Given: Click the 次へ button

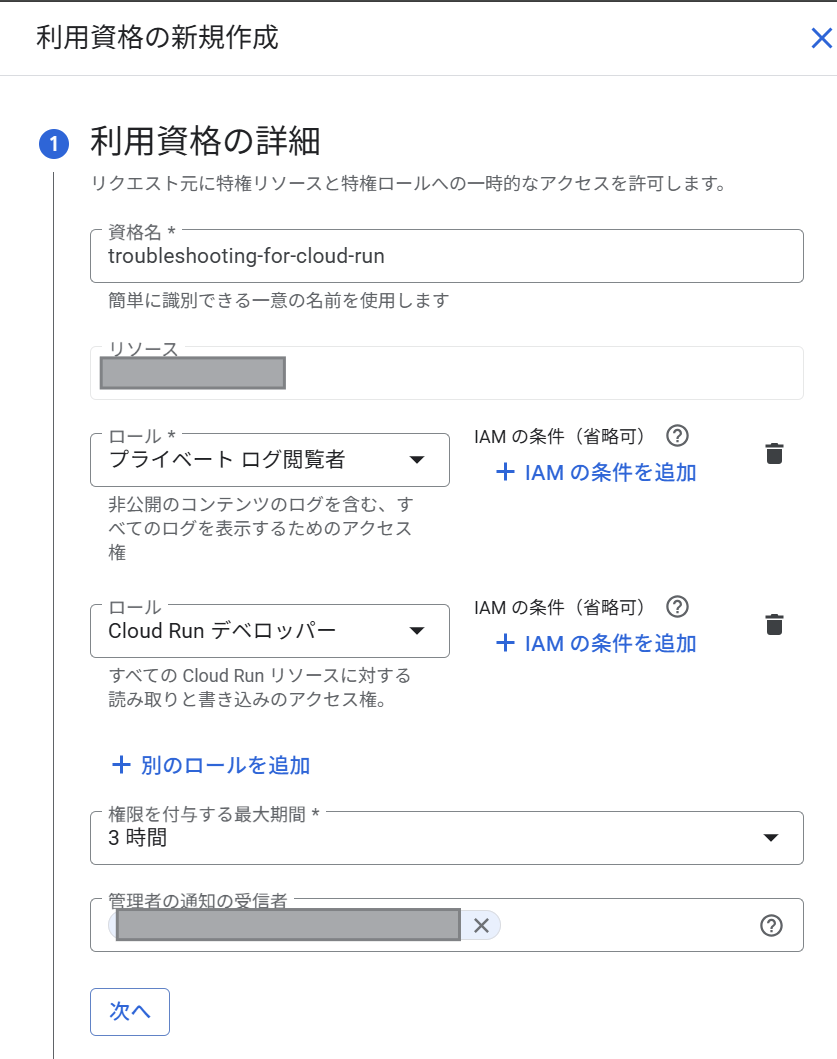Looking at the screenshot, I should 129,1012.
